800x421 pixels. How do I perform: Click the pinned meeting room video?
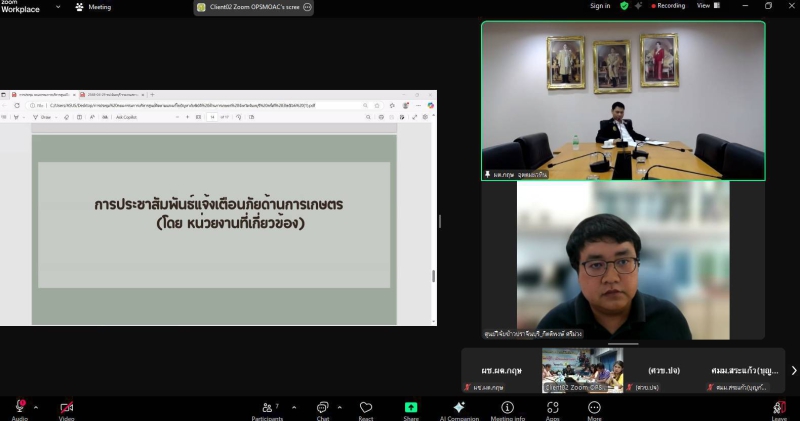623,101
